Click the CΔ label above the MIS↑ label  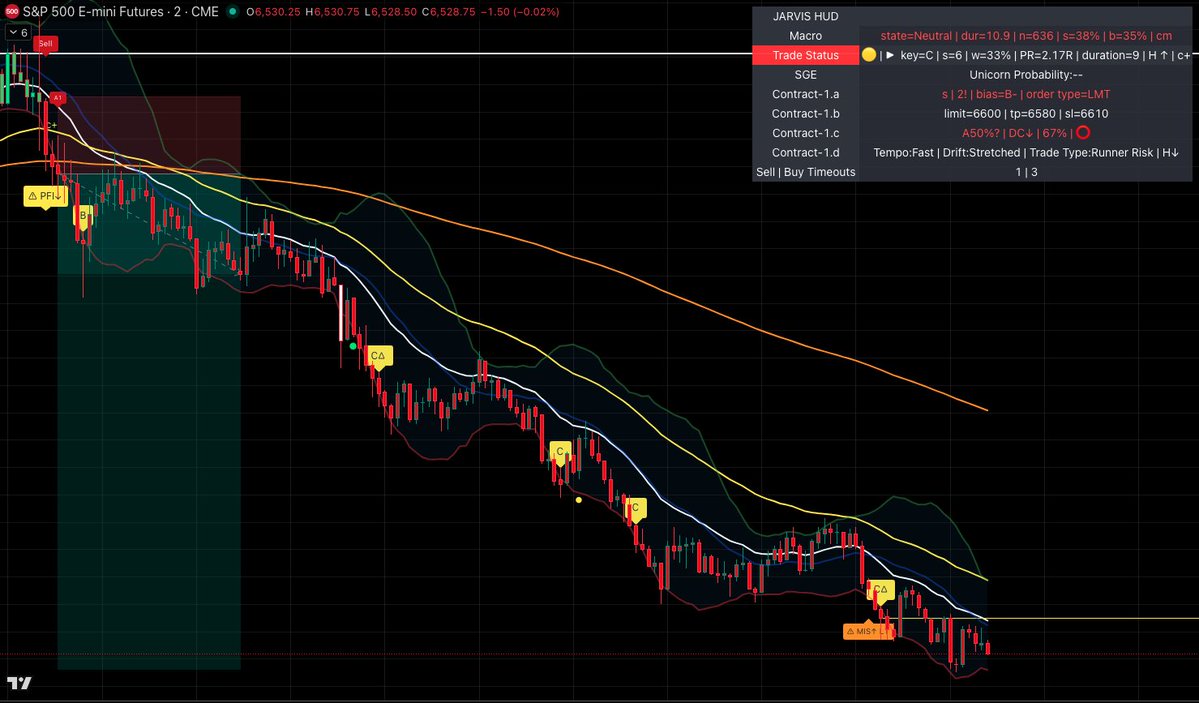[x=880, y=590]
